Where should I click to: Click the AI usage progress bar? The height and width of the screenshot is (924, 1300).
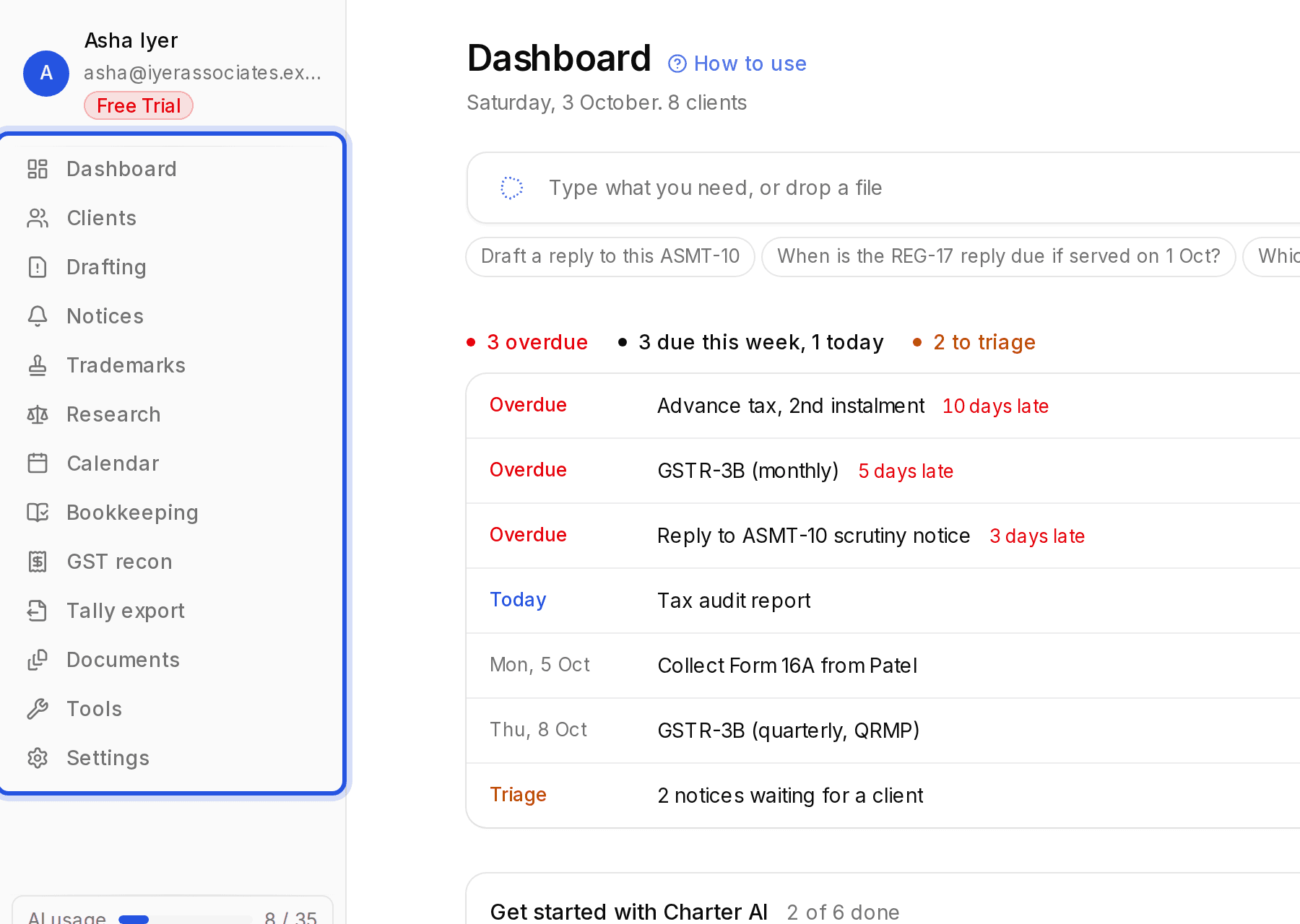pos(186,918)
